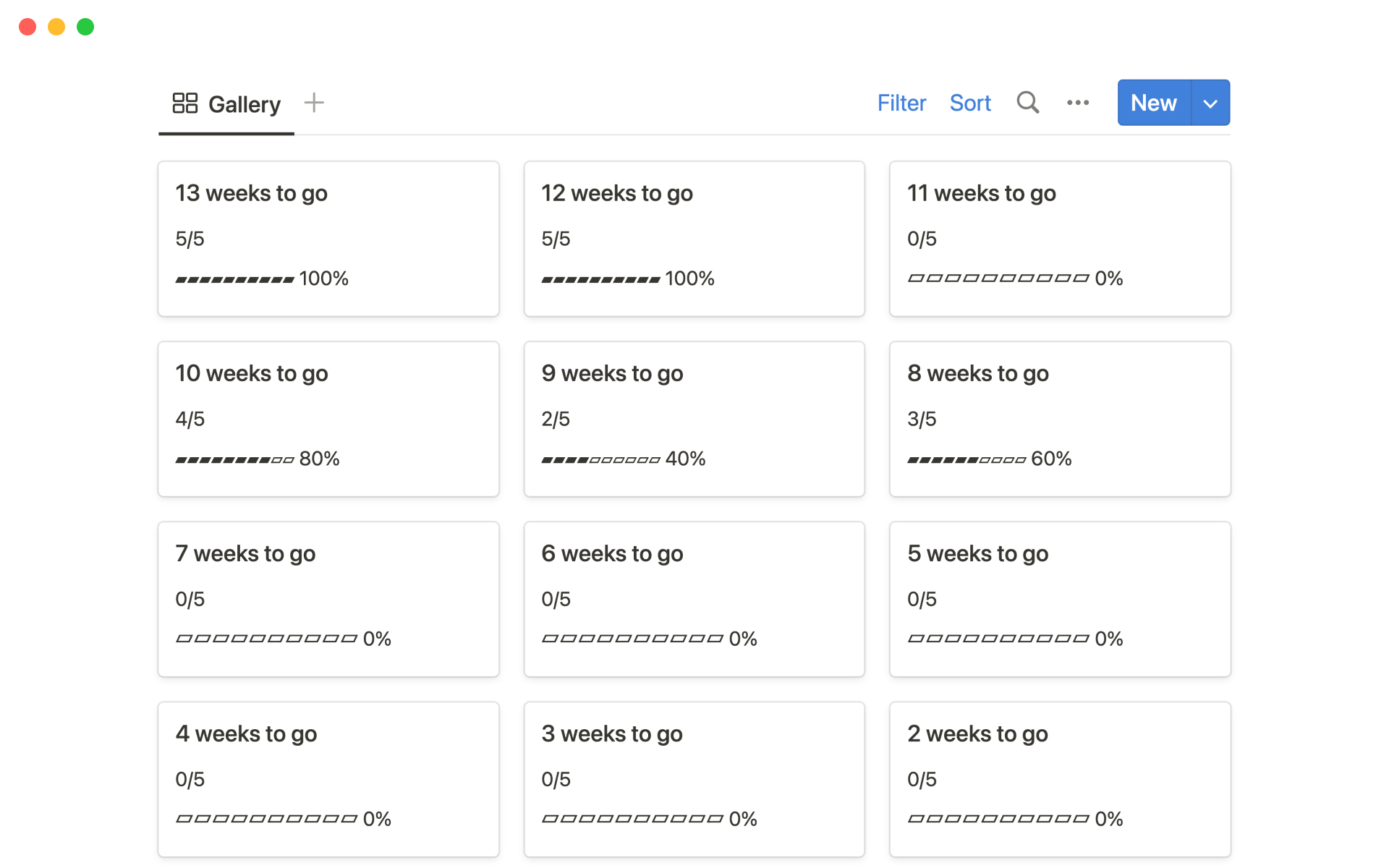Open the Filter options
Viewport: 1389px width, 868px height.
pyautogui.click(x=901, y=103)
